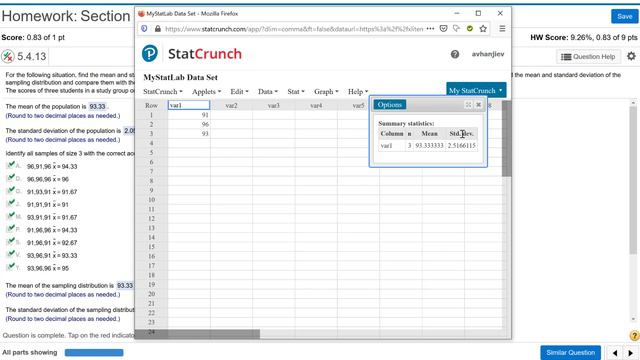Click the Std. dev. value 2.5166115
This screenshot has height=360, width=640.
tap(462, 145)
